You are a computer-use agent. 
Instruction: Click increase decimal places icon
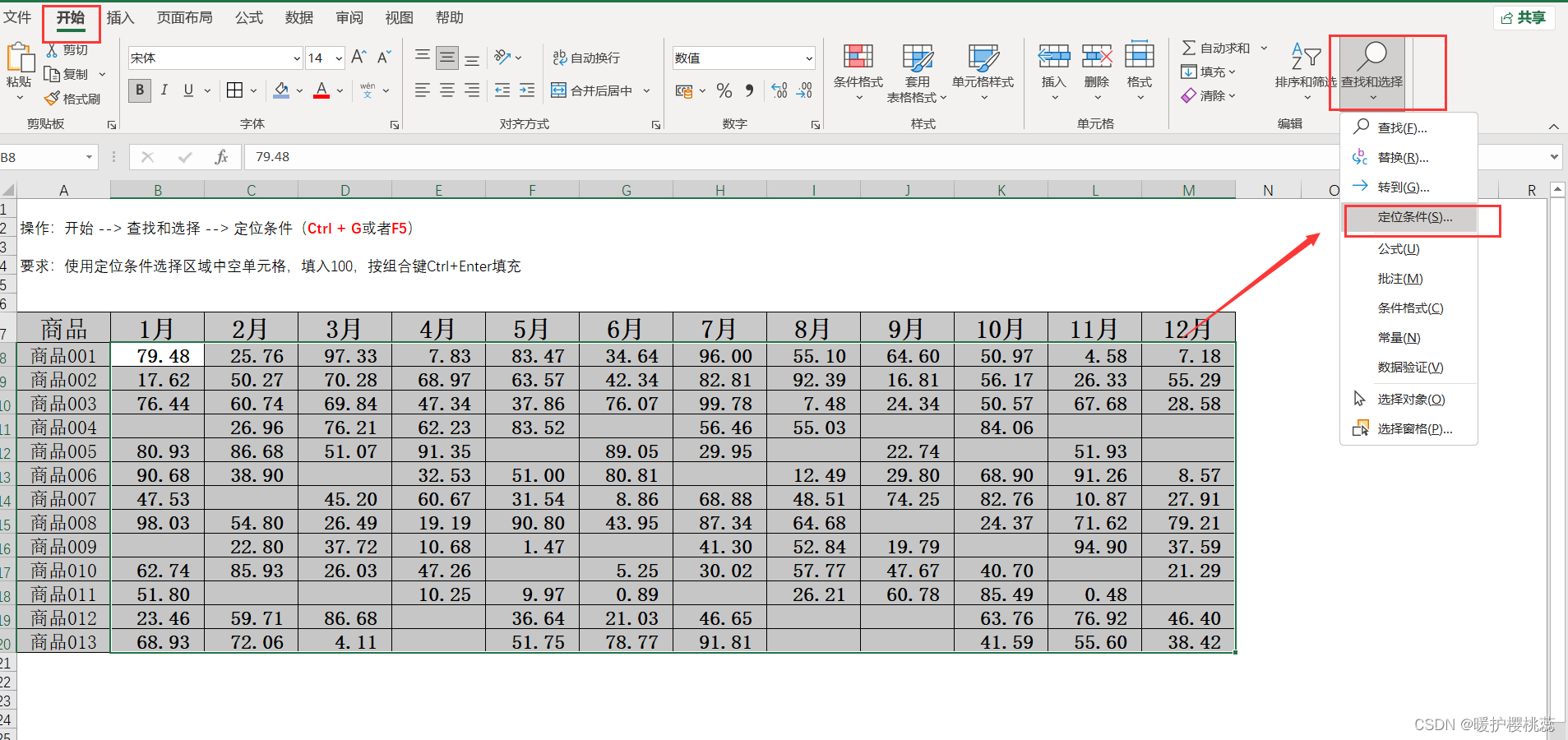[779, 90]
